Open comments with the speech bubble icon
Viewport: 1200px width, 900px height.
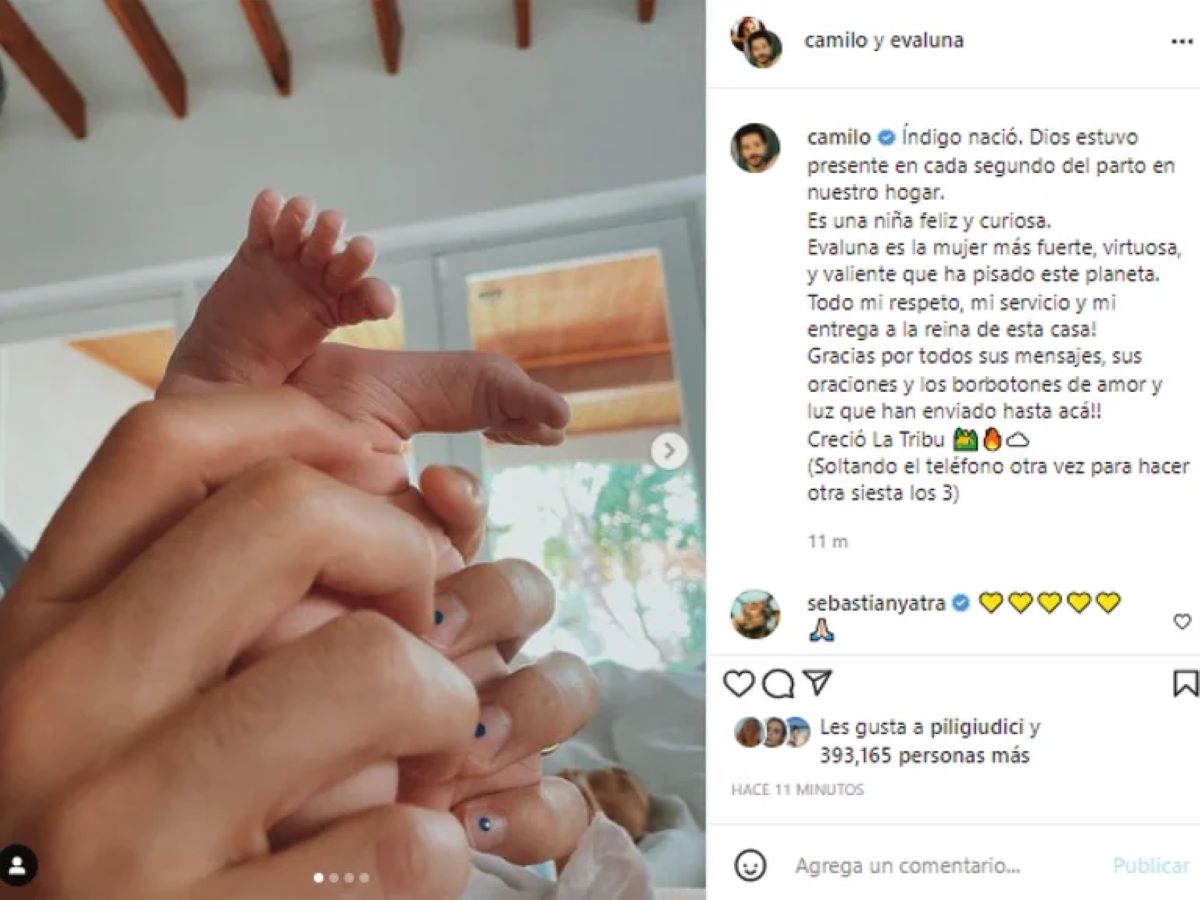click(x=778, y=684)
